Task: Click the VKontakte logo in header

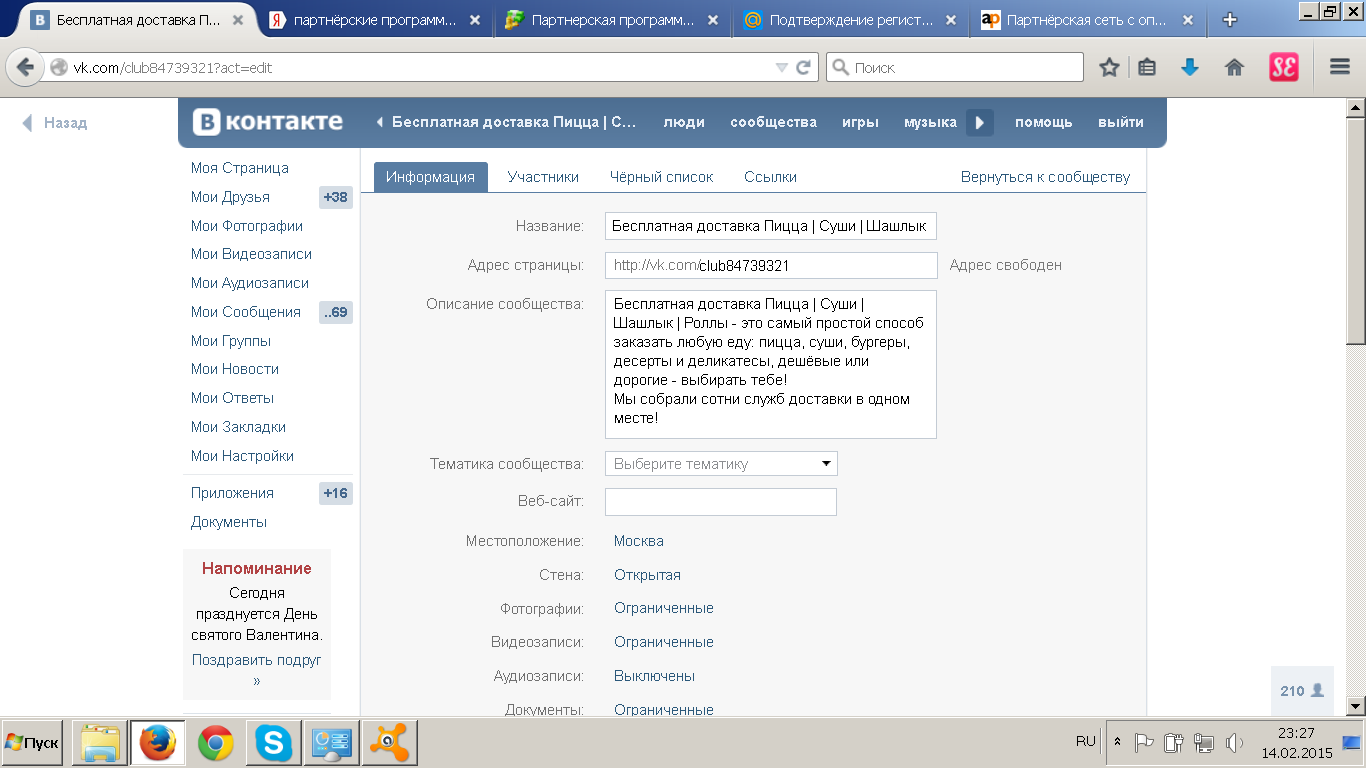Action: 268,122
